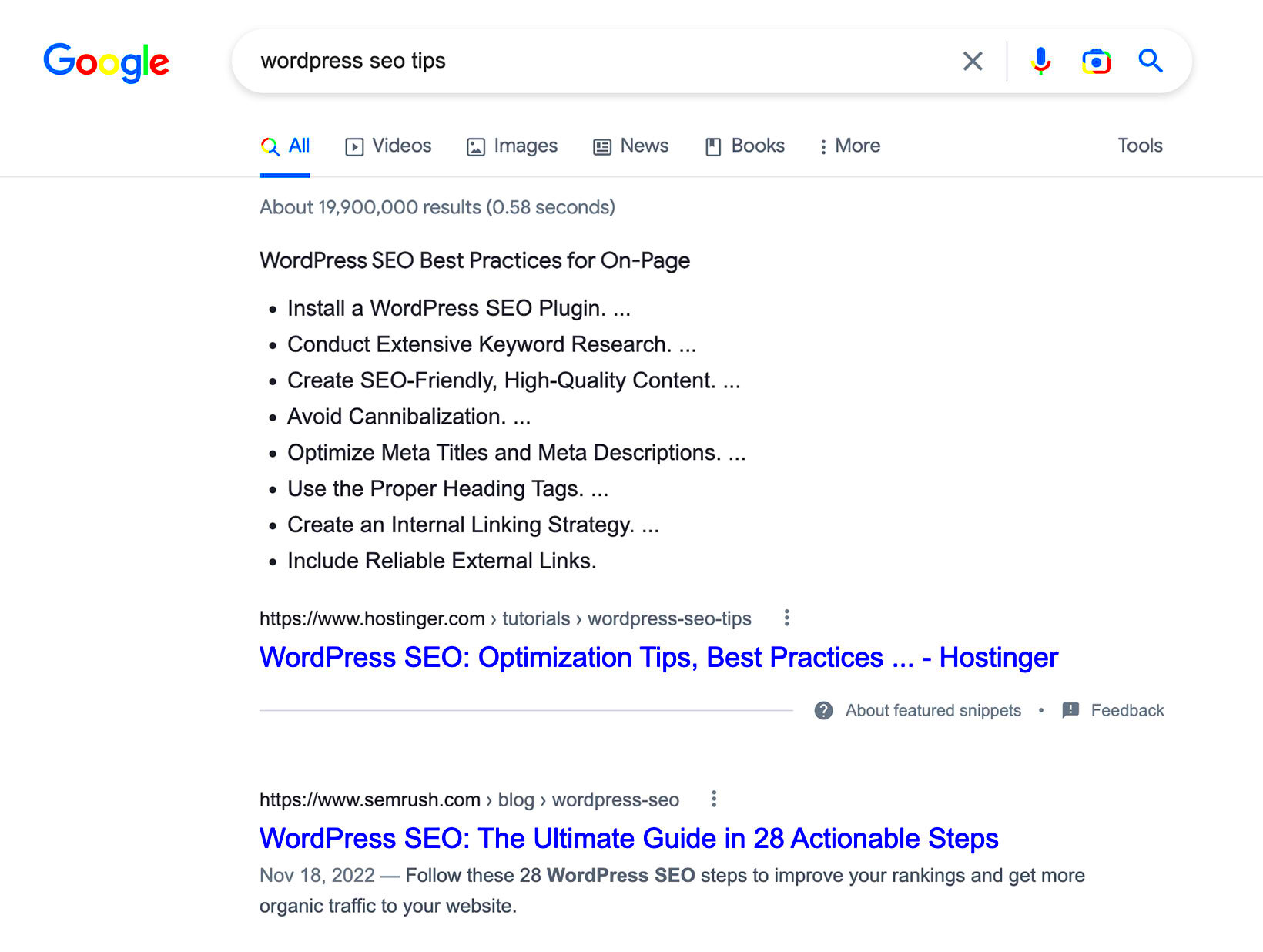Switch to the Videos tab

tap(388, 146)
